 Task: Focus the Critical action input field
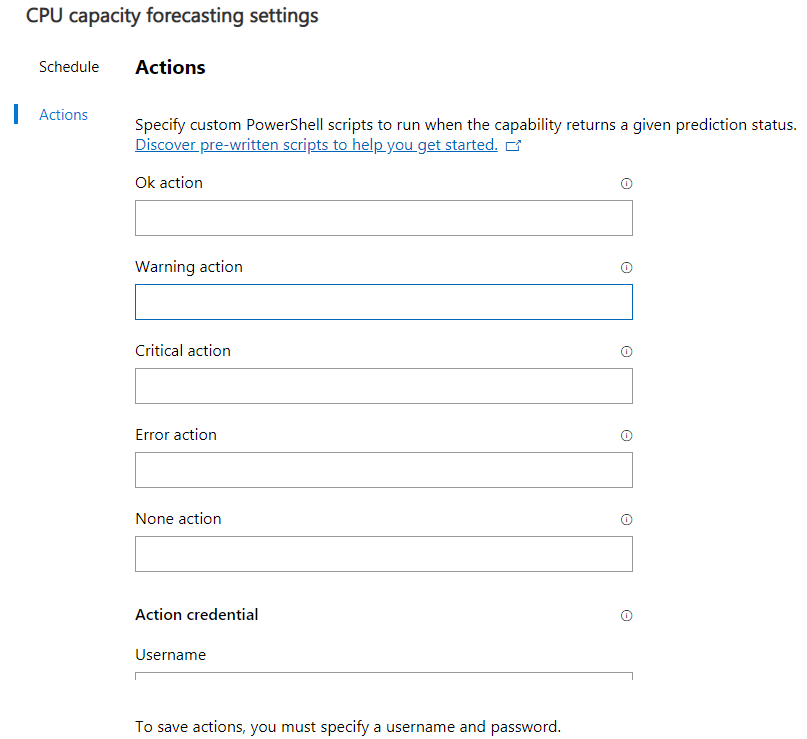383,386
